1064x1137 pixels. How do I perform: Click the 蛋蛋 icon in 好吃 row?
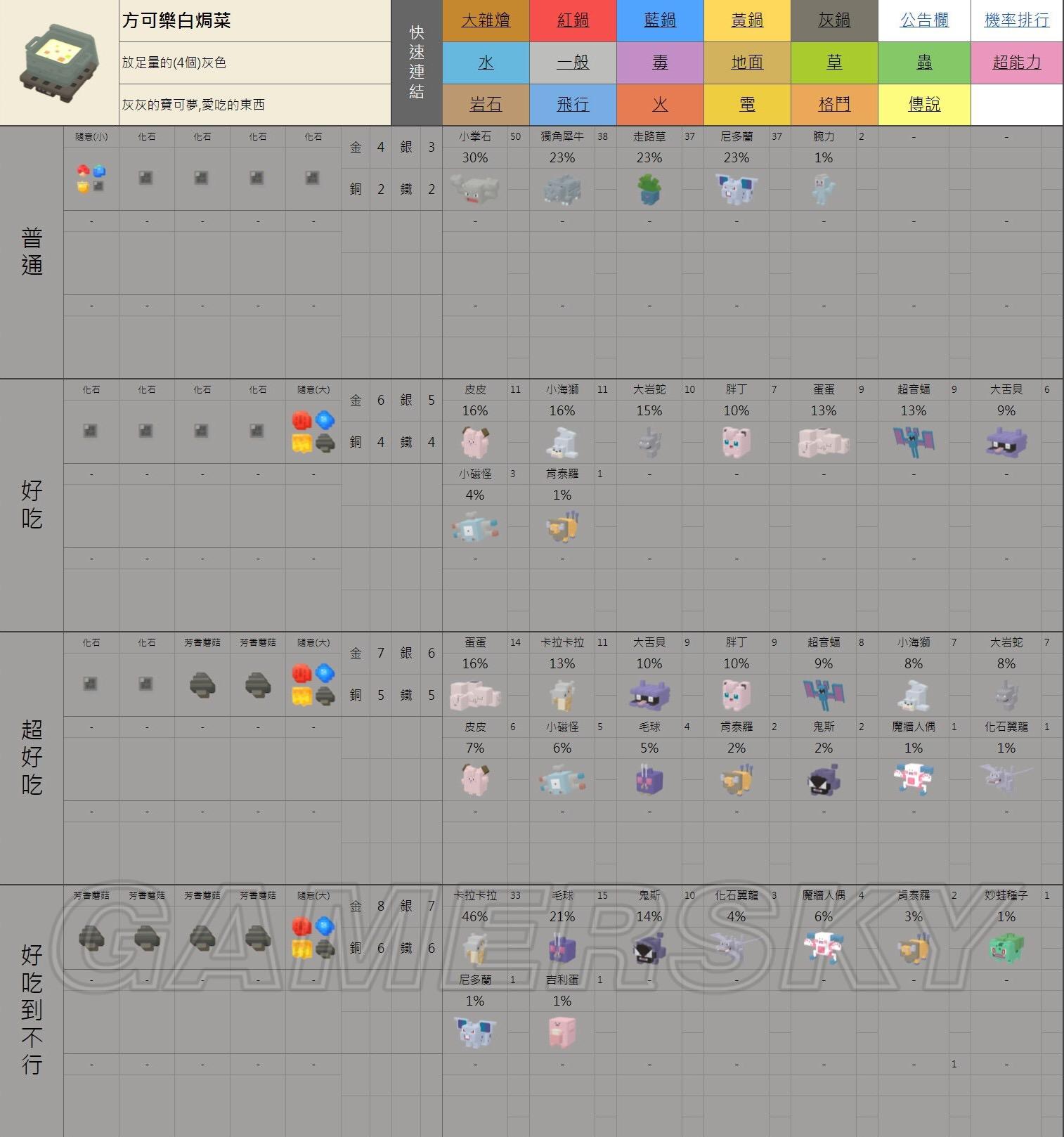point(824,443)
